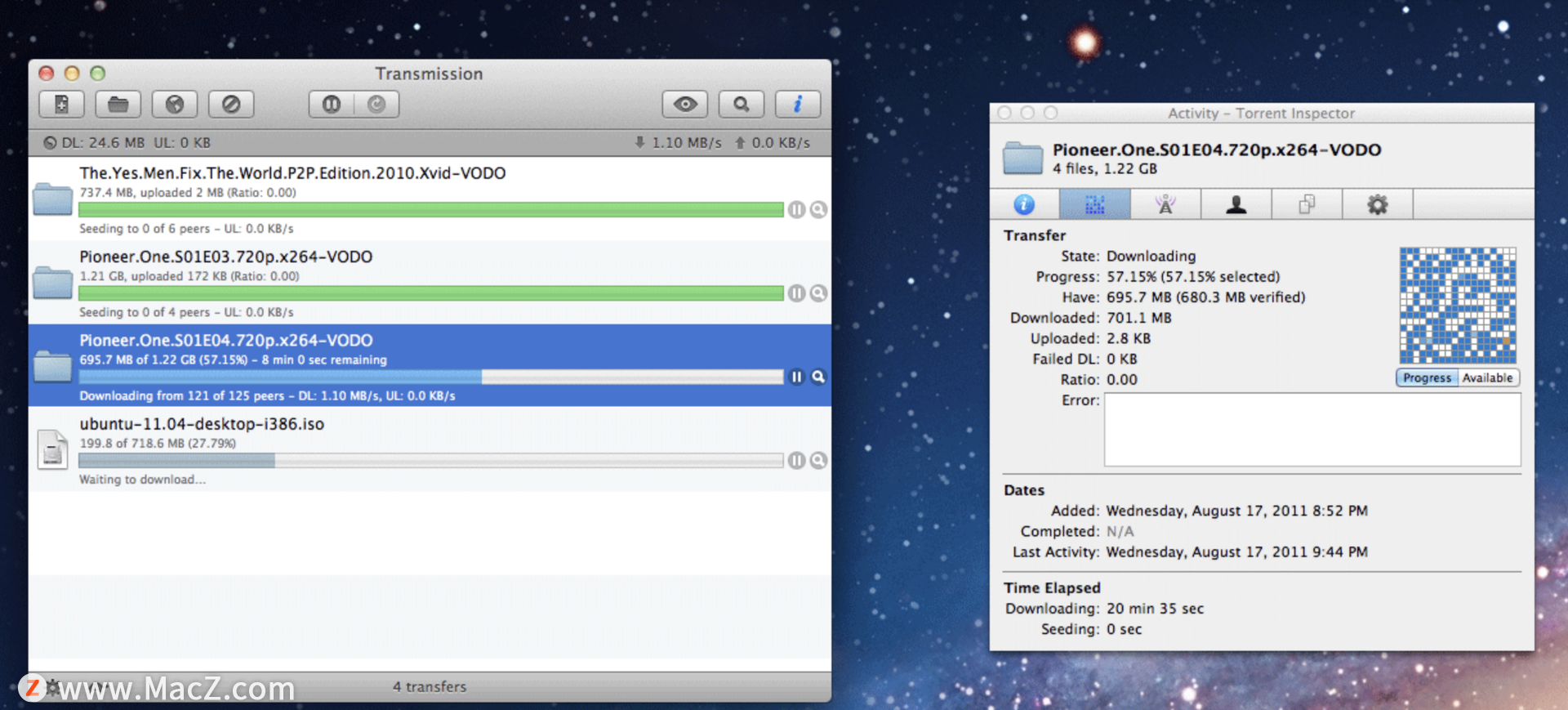The height and width of the screenshot is (710, 1568).
Task: Open the Trackers tab in Inspector
Action: 1165,204
